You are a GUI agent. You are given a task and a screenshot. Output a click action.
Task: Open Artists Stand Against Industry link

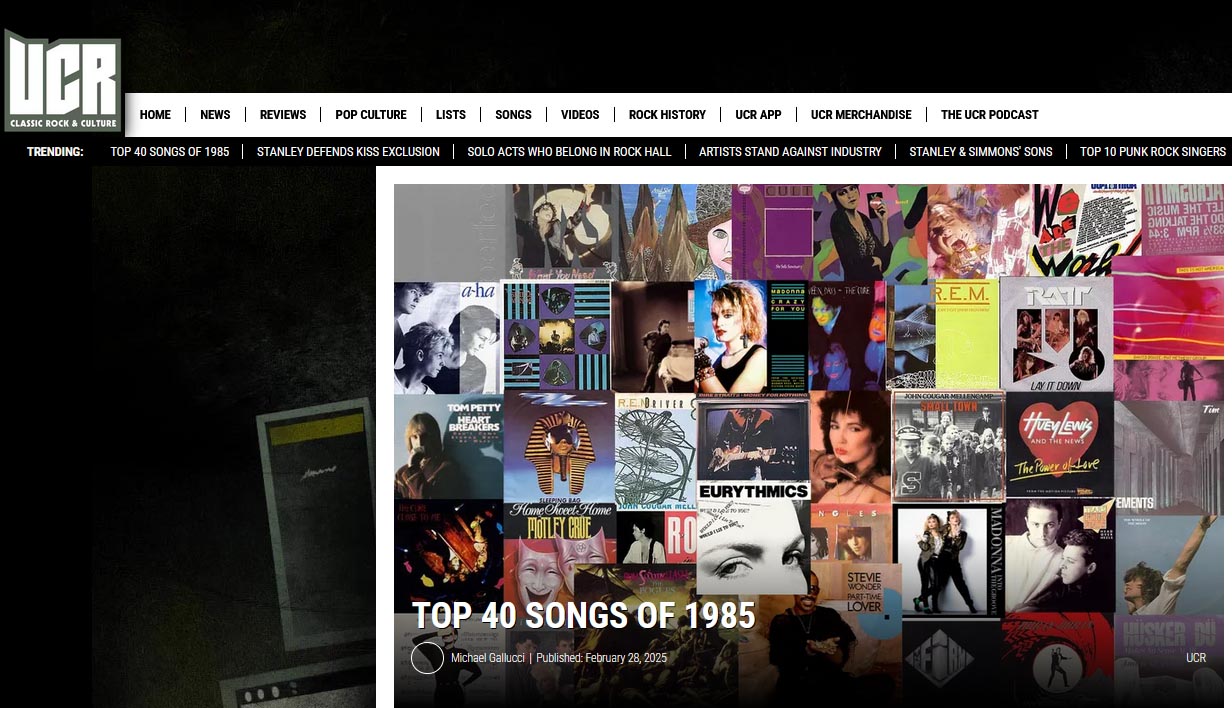tap(790, 152)
